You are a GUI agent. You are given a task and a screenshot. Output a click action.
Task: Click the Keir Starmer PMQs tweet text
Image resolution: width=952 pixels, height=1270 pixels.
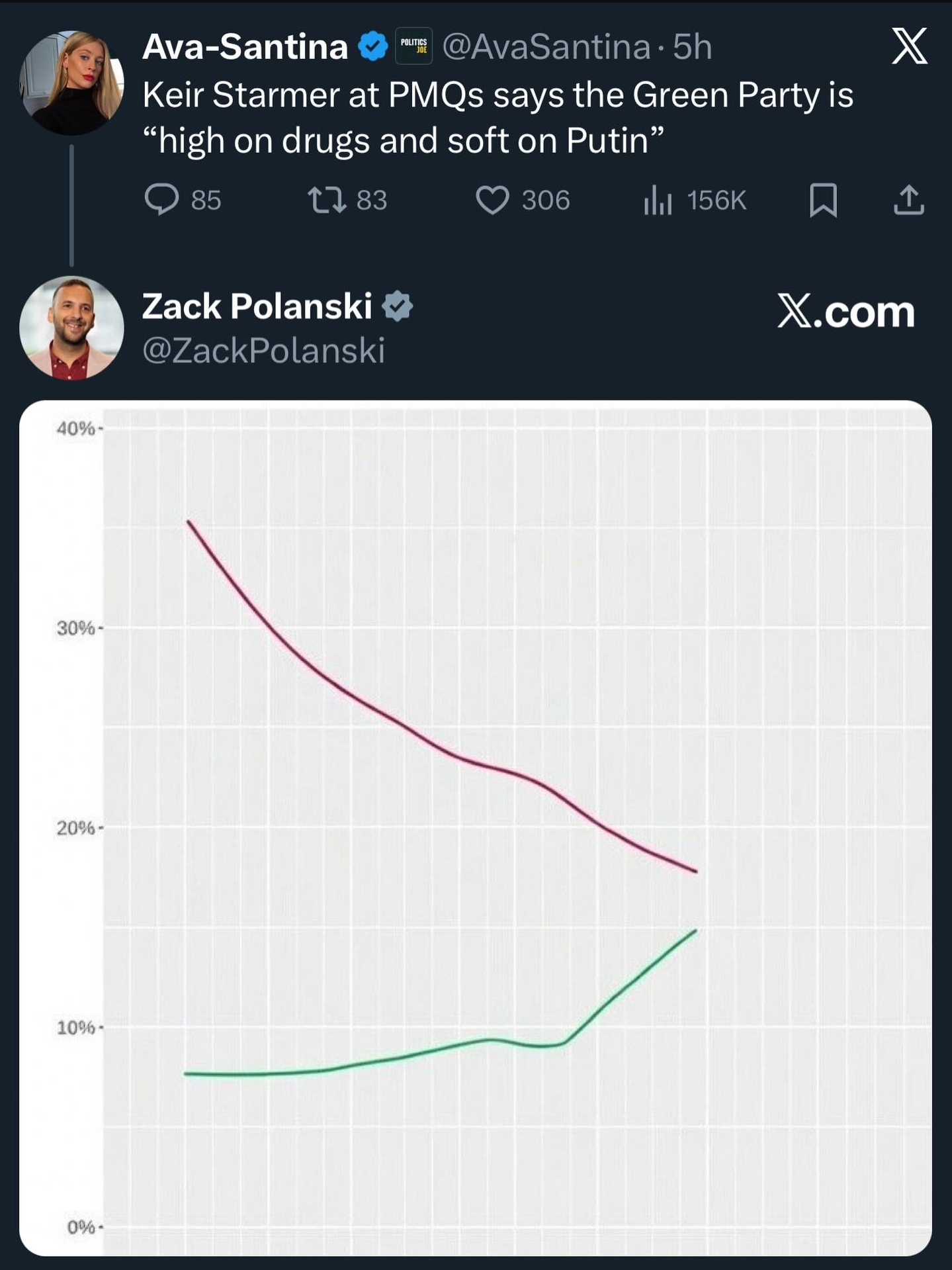[x=498, y=118]
